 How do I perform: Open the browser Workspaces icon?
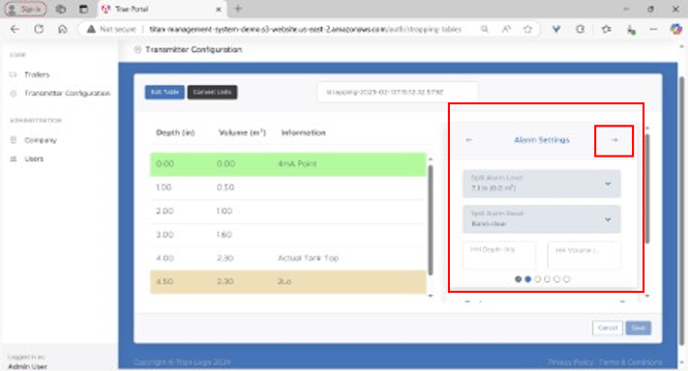61,9
